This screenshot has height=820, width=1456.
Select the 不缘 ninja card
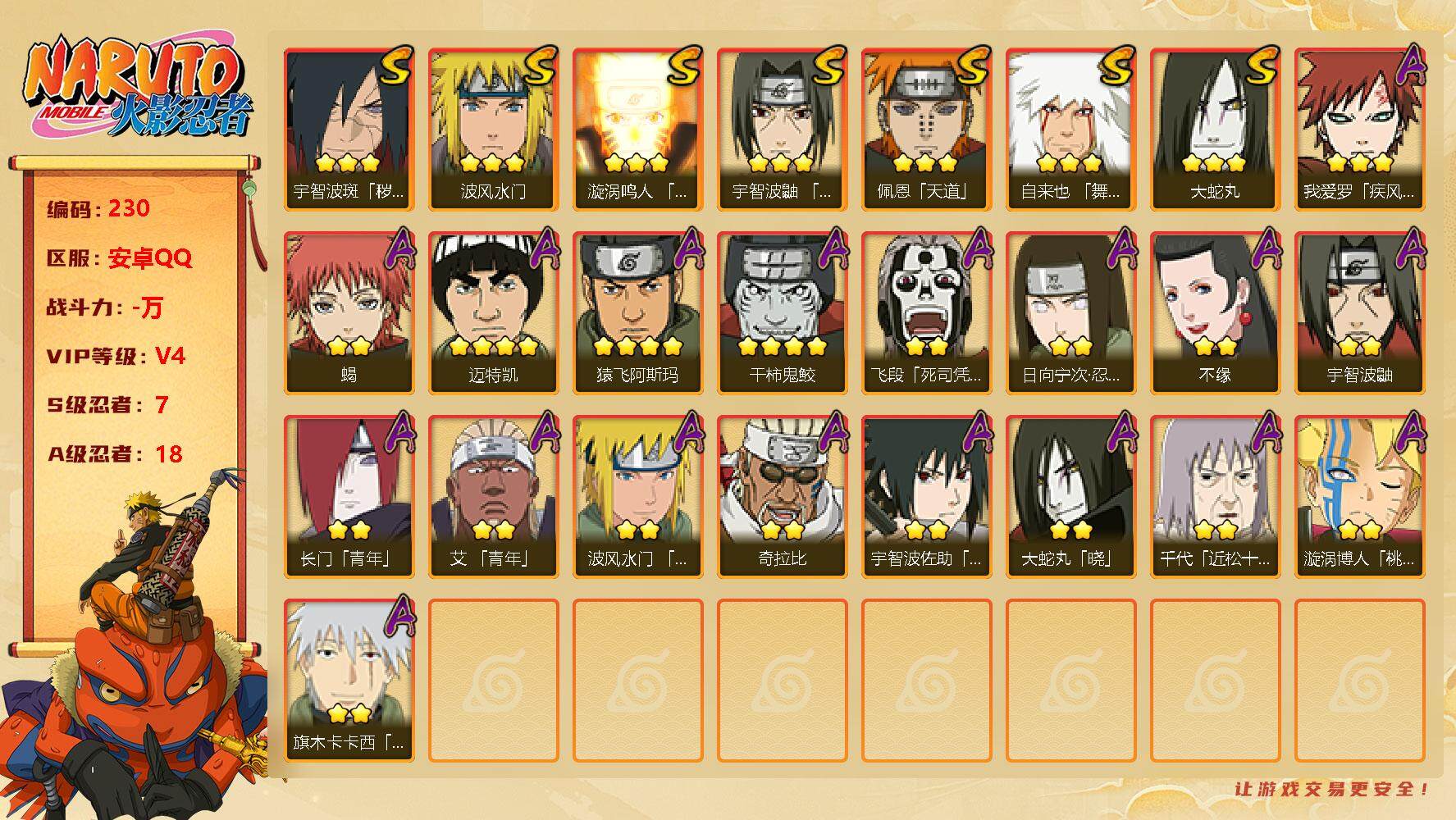[x=1215, y=312]
